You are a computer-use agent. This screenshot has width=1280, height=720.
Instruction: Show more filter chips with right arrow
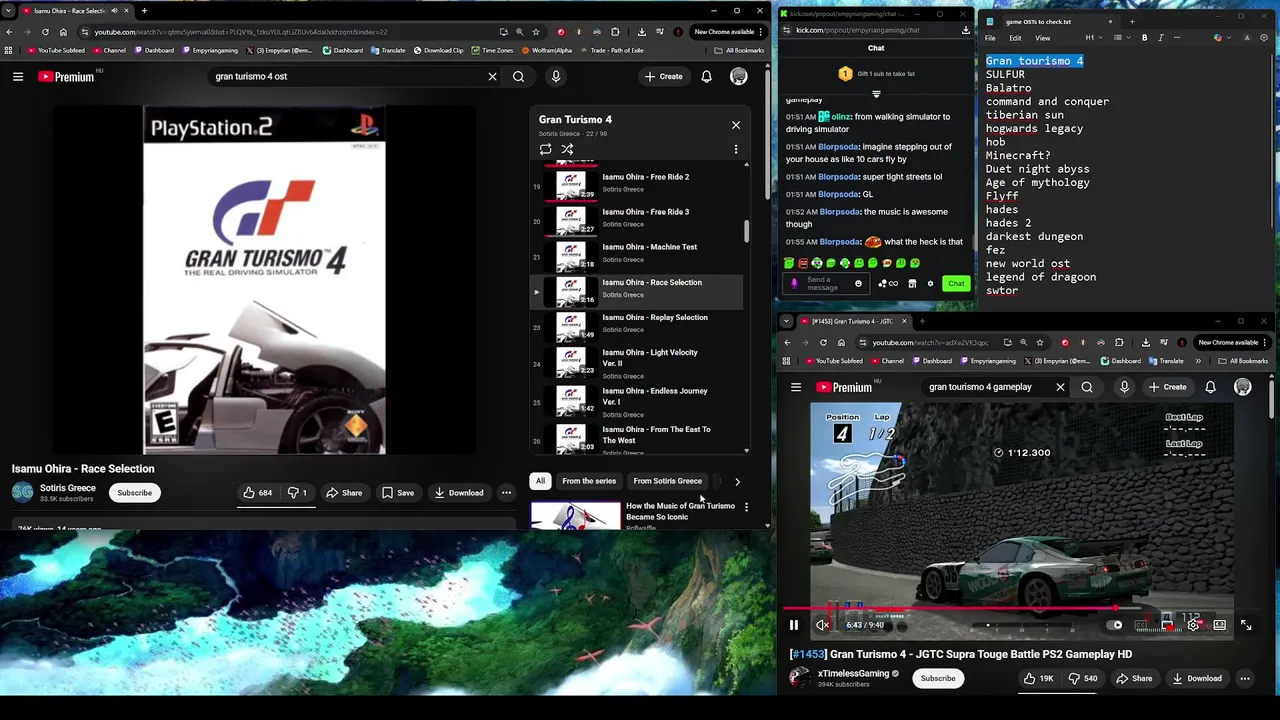click(737, 481)
